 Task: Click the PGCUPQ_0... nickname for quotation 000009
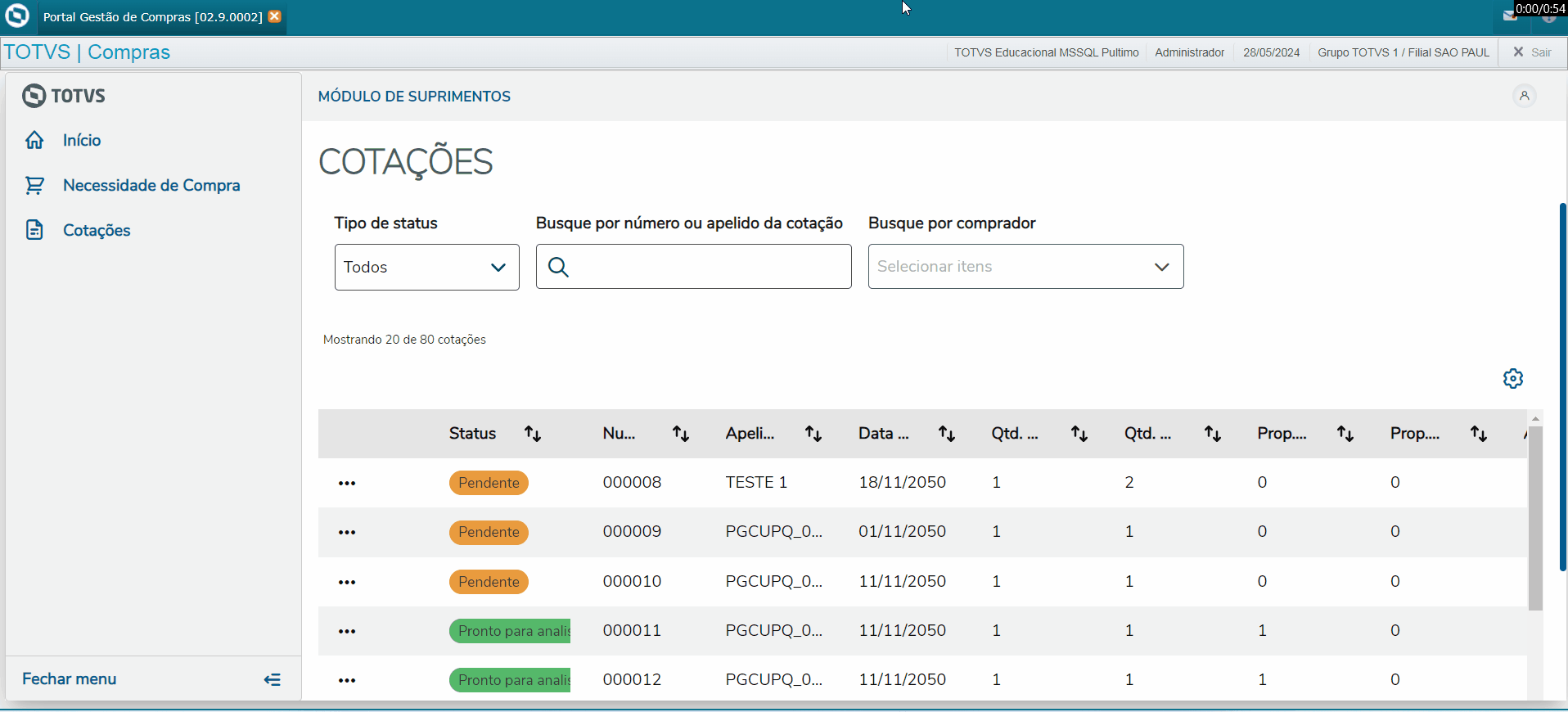tap(773, 532)
